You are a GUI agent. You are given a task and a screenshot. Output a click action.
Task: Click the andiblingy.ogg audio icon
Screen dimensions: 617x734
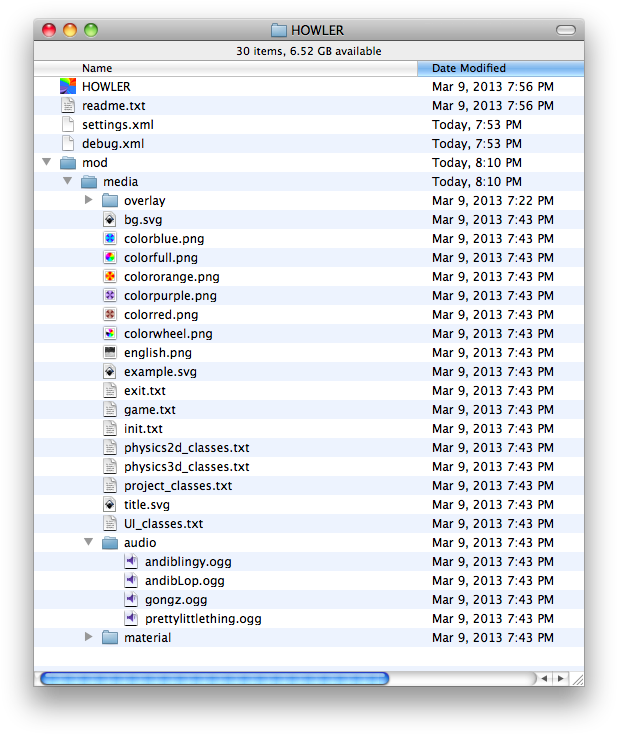(x=131, y=562)
